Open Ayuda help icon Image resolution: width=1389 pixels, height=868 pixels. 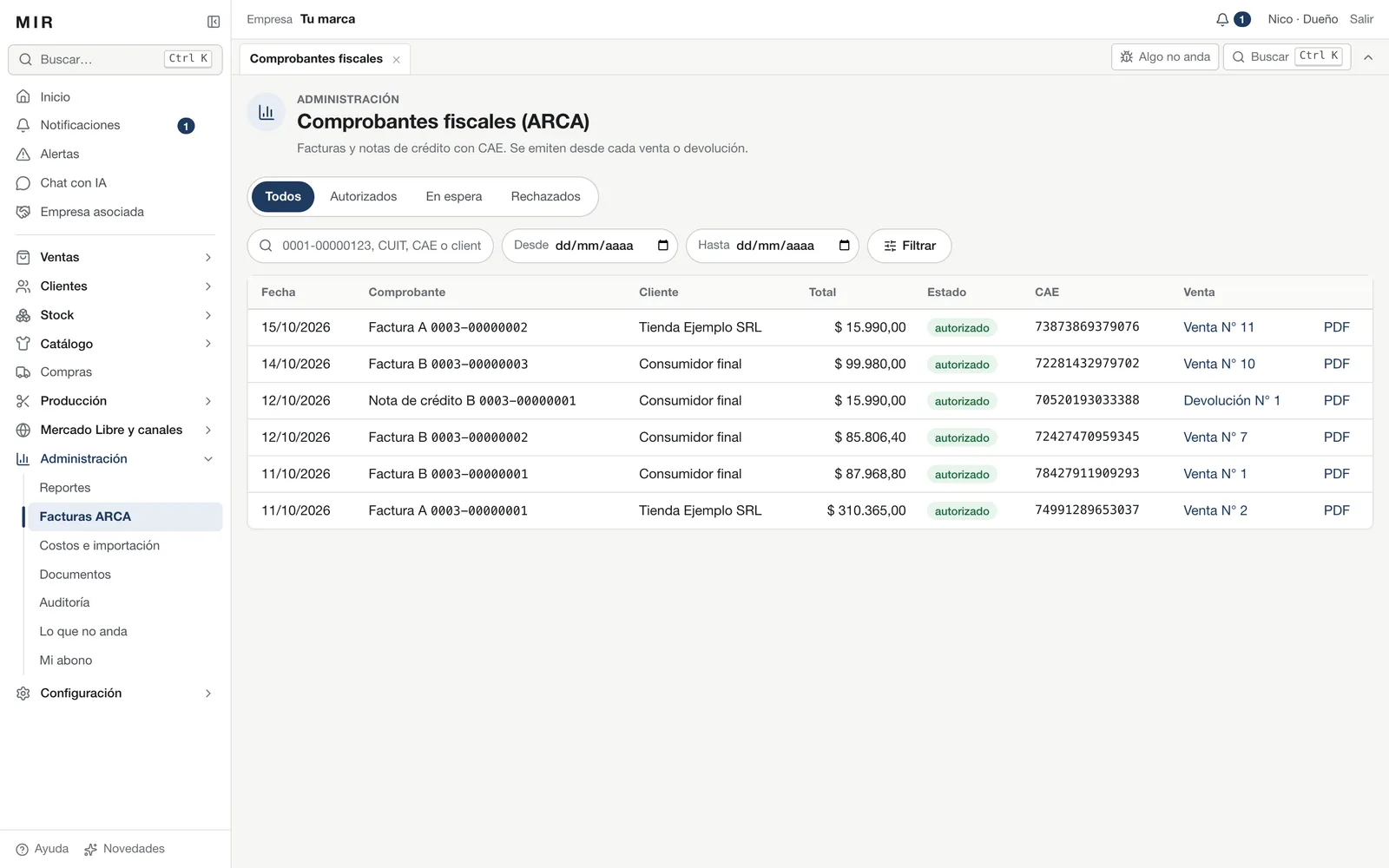tap(23, 850)
